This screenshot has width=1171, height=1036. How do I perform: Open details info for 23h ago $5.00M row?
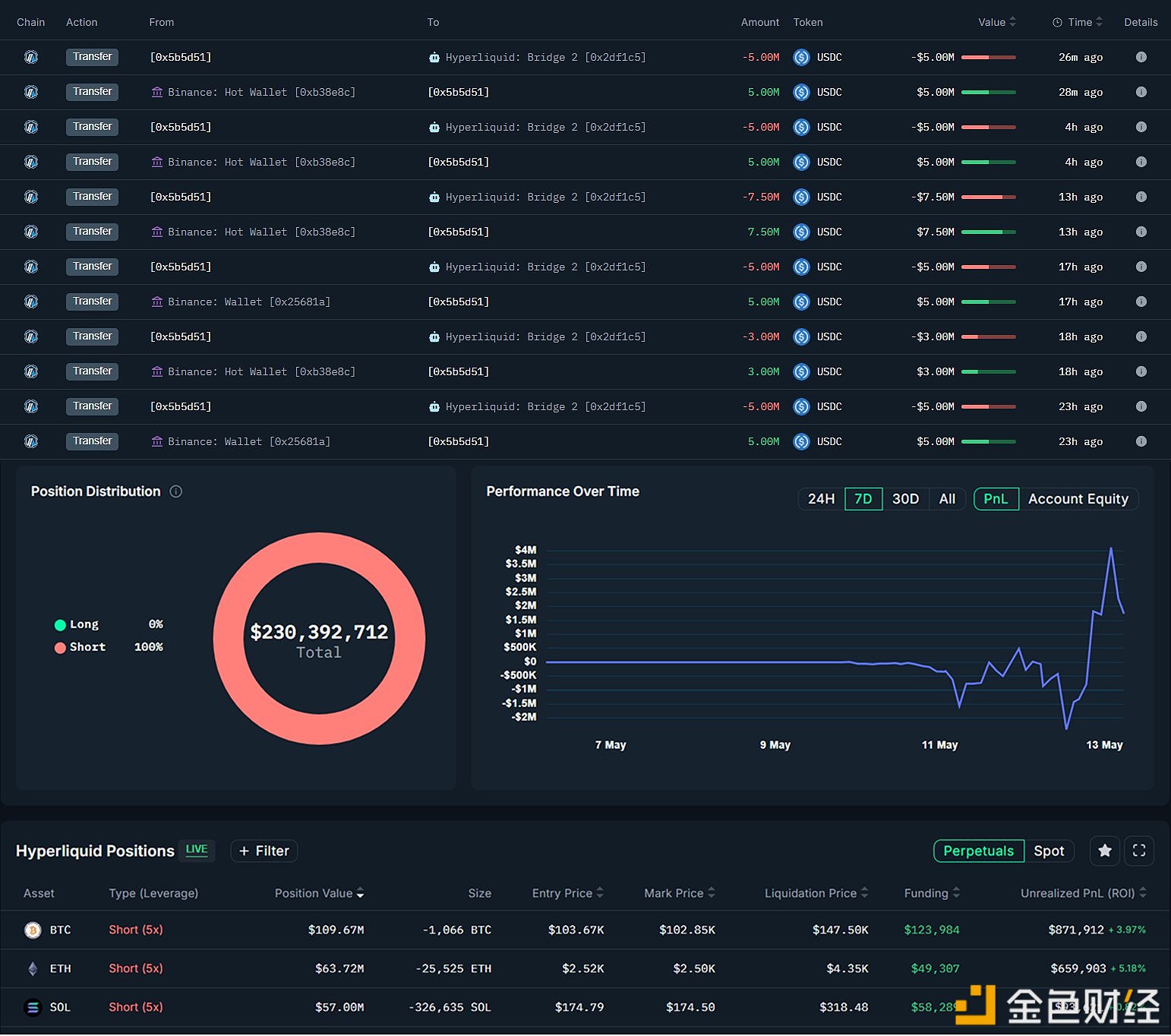pos(1141,441)
